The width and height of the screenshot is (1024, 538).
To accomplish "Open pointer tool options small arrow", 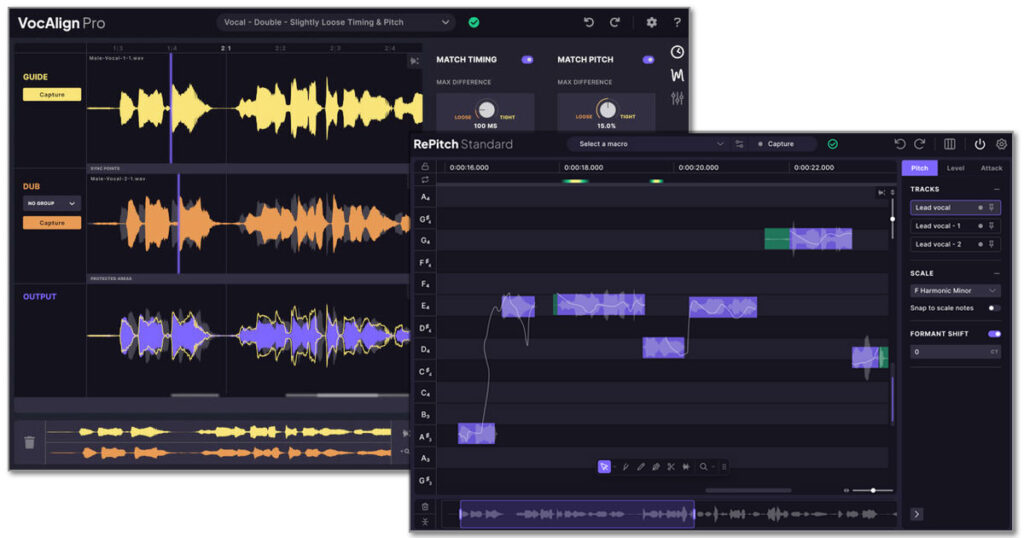I will [615, 467].
